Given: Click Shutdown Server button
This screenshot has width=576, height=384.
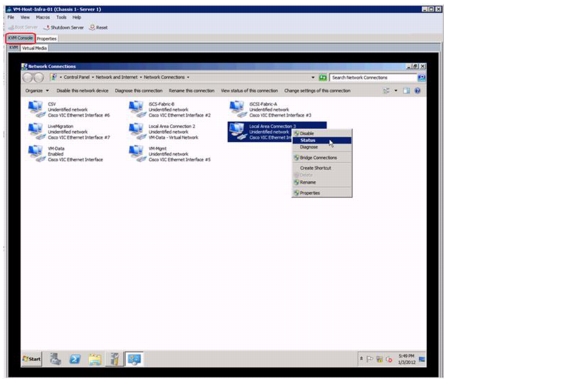Looking at the screenshot, I should point(64,28).
